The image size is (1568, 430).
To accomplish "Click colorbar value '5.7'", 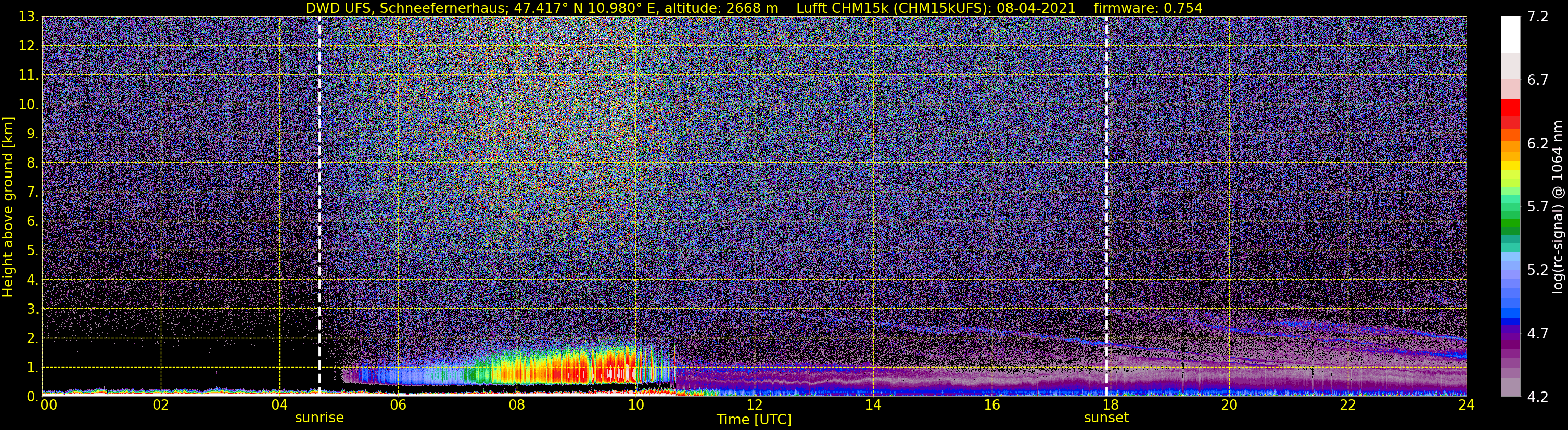I will 1538,207.
